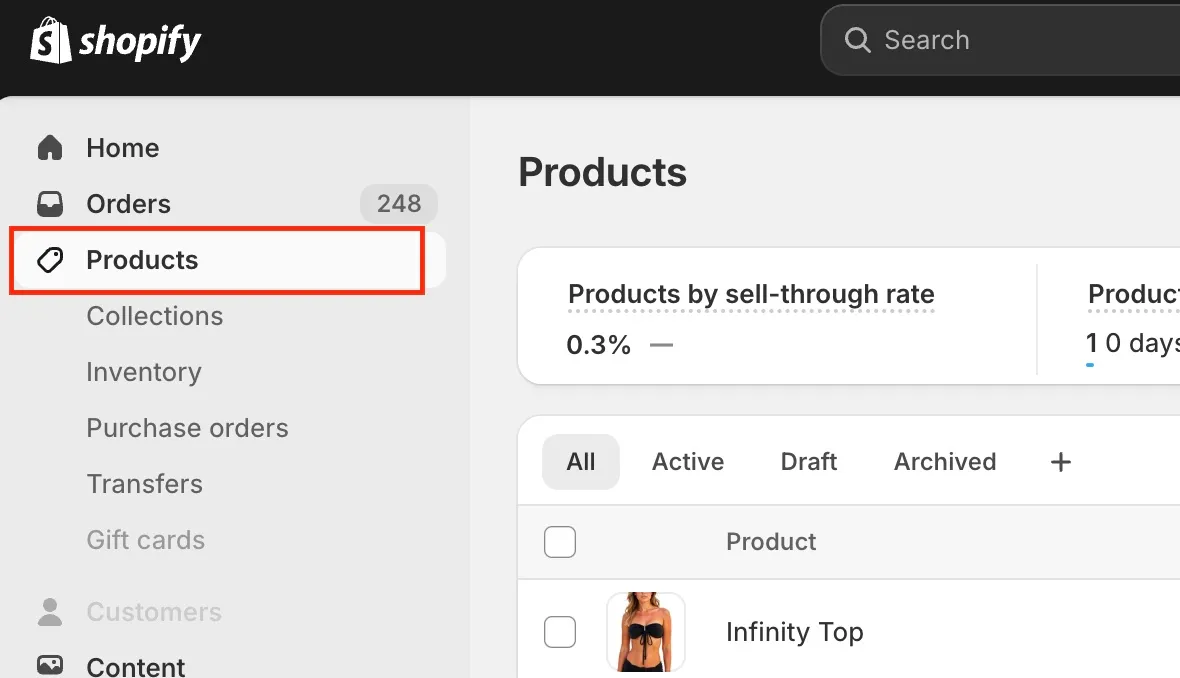
Task: Switch to the Active tab
Action: pyautogui.click(x=688, y=461)
